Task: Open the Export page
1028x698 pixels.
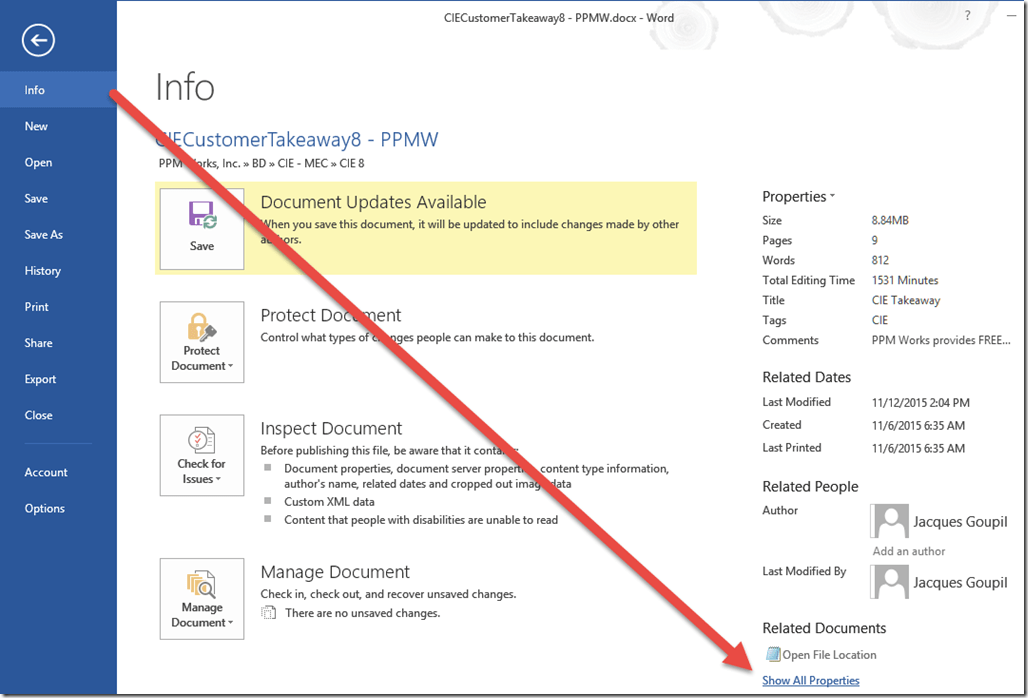Action: 58,379
